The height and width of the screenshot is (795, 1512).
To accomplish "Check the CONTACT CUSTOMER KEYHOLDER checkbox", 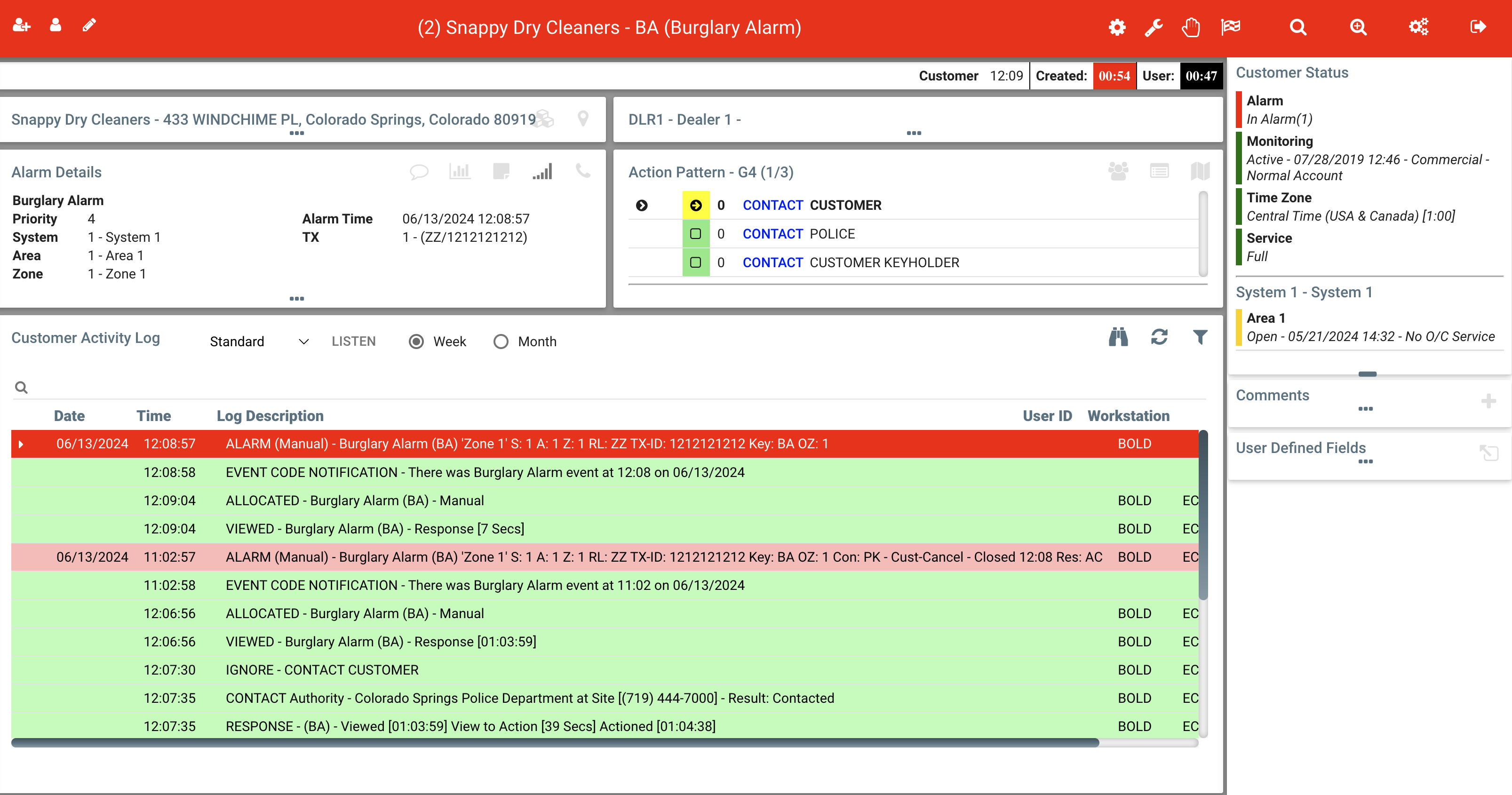I will [x=695, y=263].
